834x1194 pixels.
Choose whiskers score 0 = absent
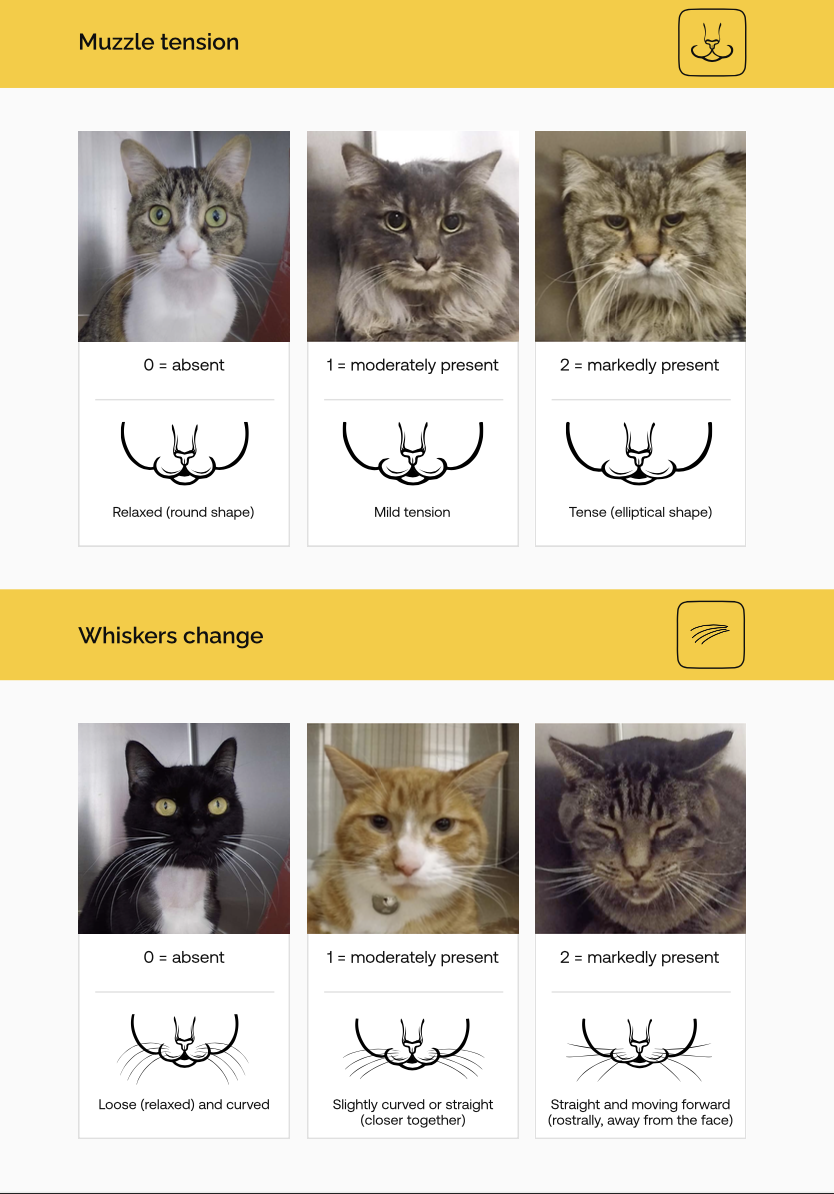click(x=184, y=957)
